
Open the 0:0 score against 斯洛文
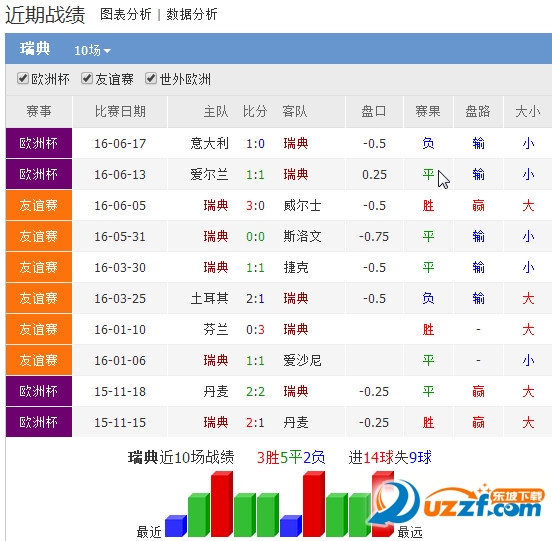[x=255, y=236]
